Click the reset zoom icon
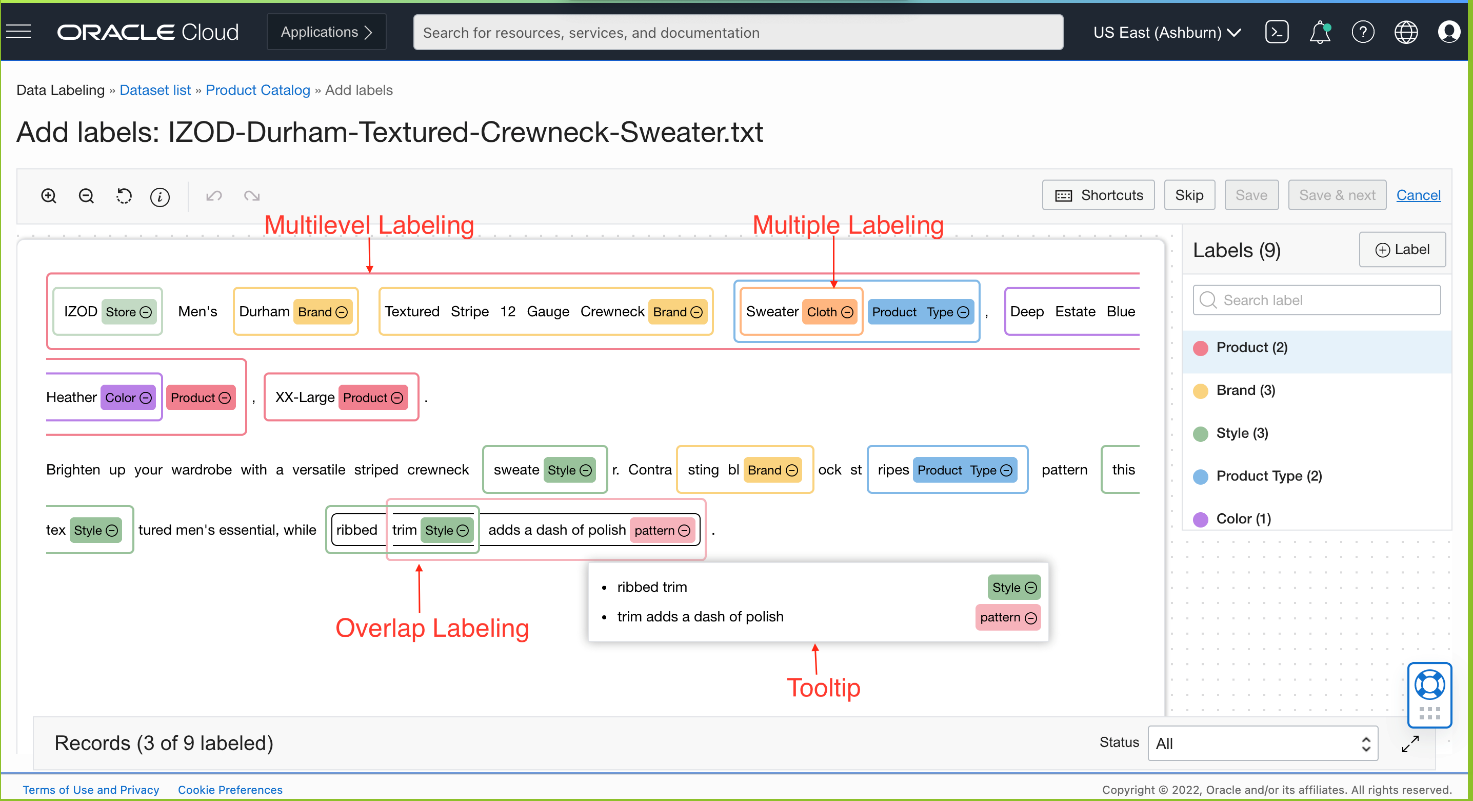 click(x=124, y=196)
